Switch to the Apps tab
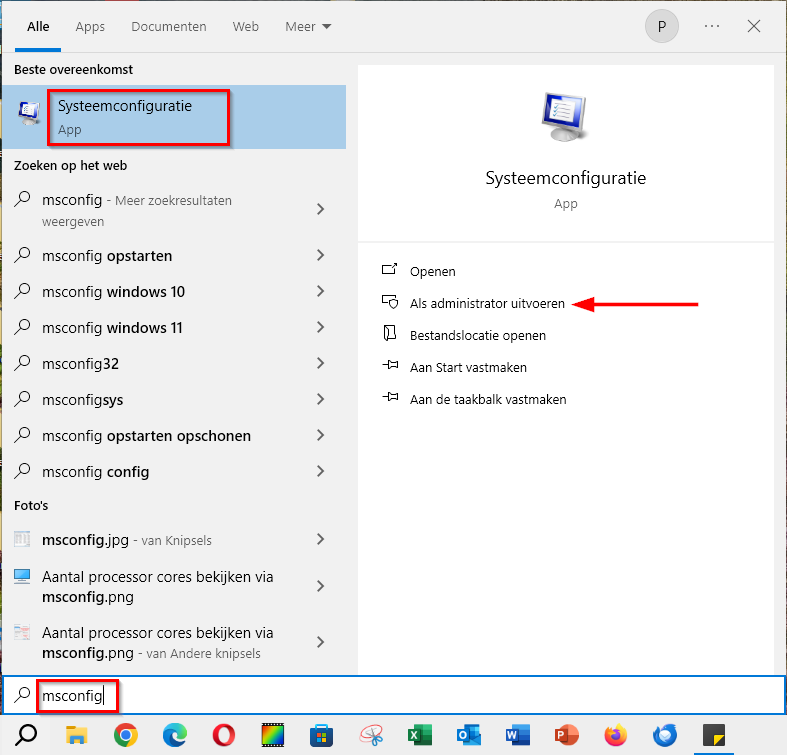Screen dimensions: 787x755 (90, 27)
